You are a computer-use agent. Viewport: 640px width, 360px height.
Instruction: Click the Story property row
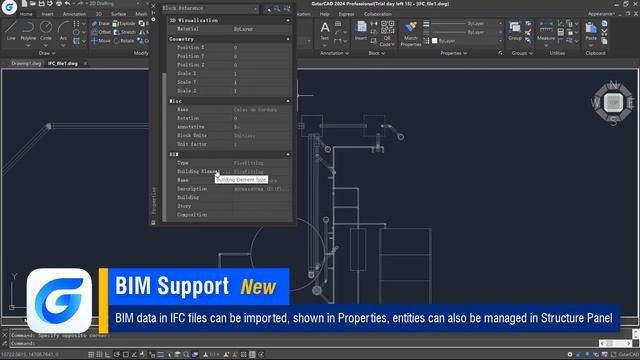pos(229,206)
